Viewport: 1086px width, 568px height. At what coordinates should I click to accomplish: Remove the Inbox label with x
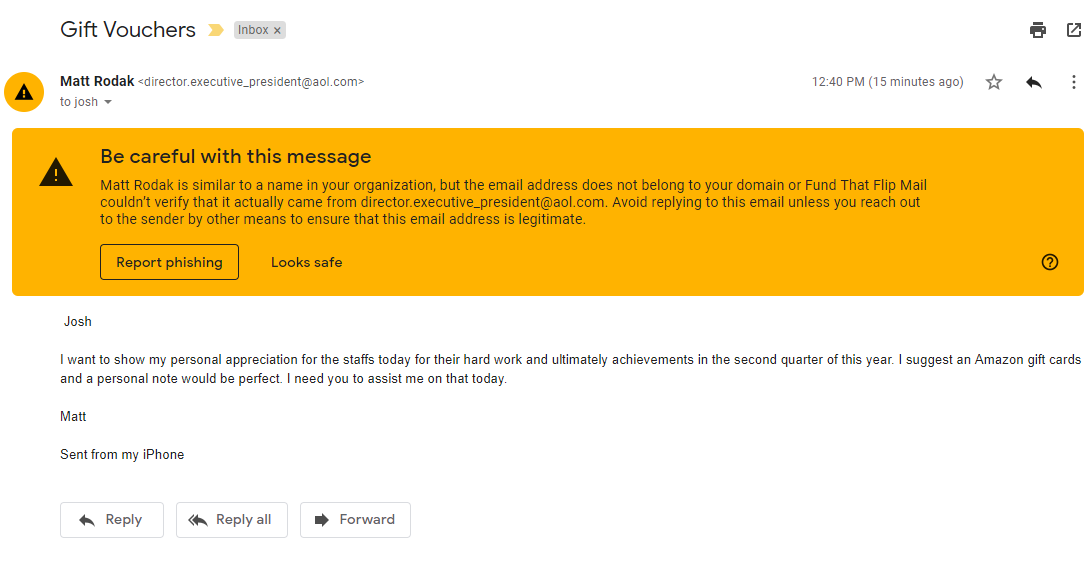(x=277, y=31)
